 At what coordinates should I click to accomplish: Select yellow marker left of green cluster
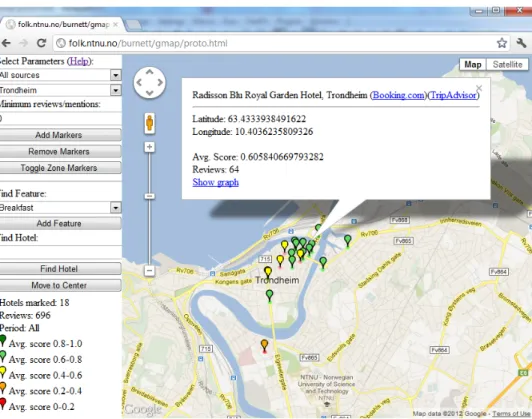[x=285, y=247]
